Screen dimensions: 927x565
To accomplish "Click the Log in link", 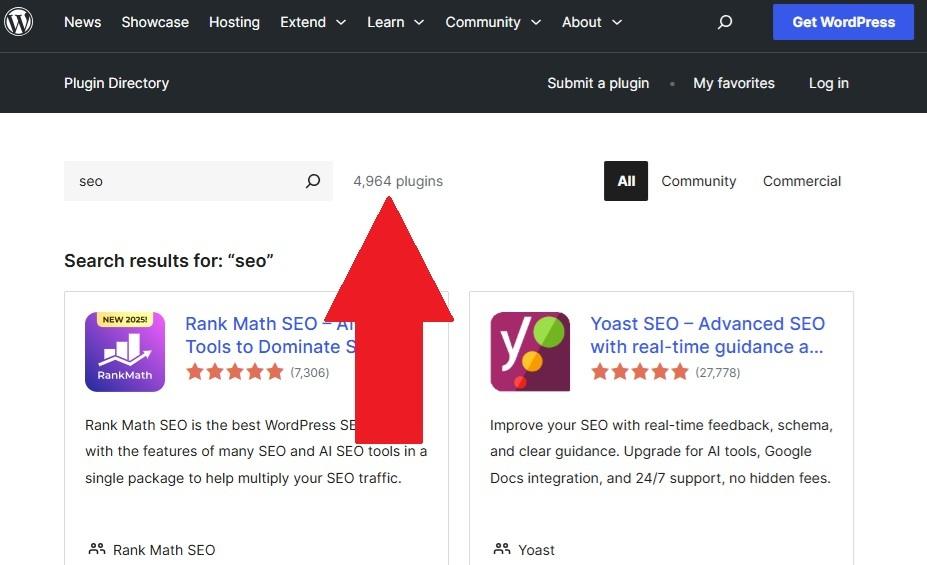I will tap(828, 83).
